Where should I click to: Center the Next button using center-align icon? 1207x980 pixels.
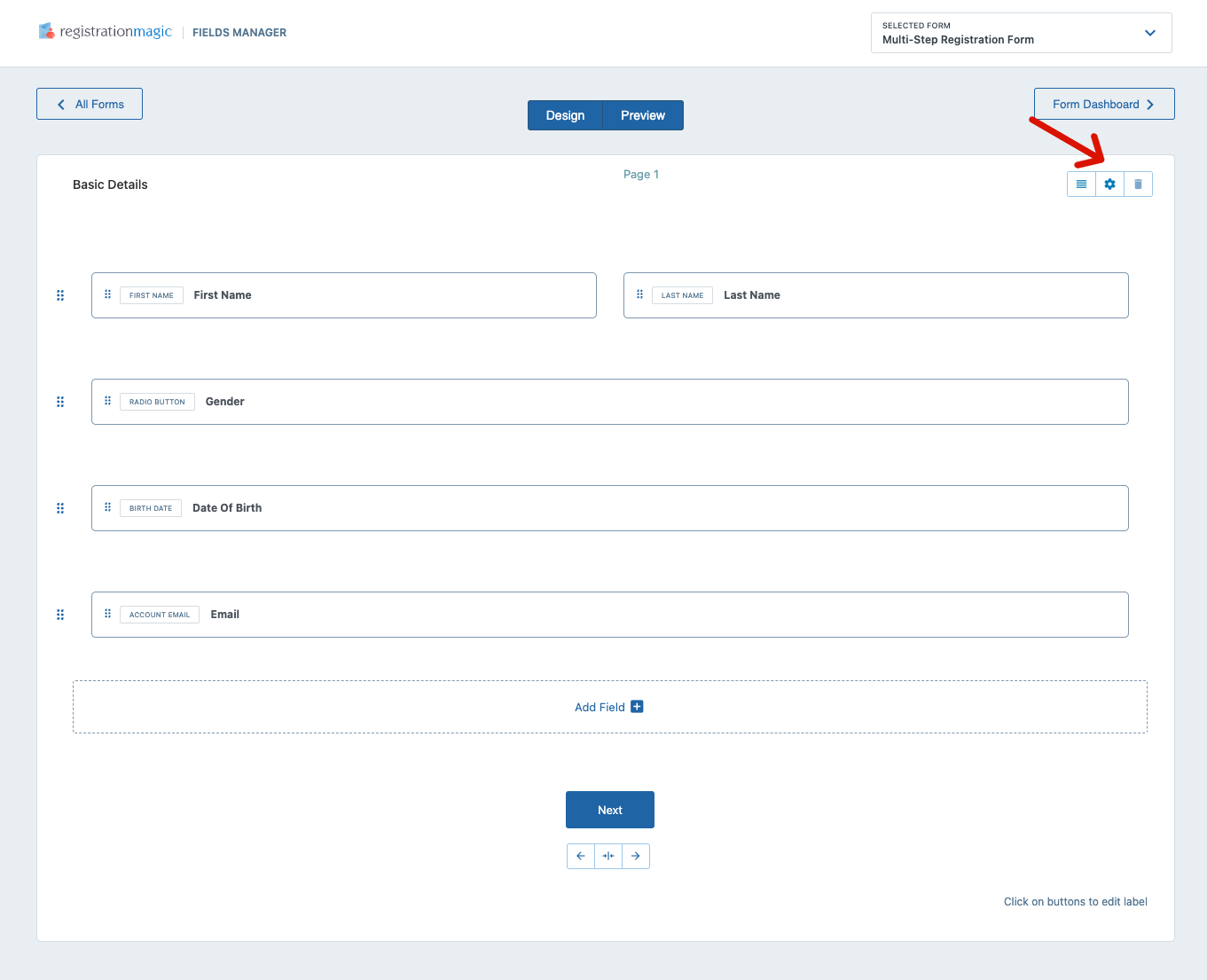pyautogui.click(x=608, y=856)
